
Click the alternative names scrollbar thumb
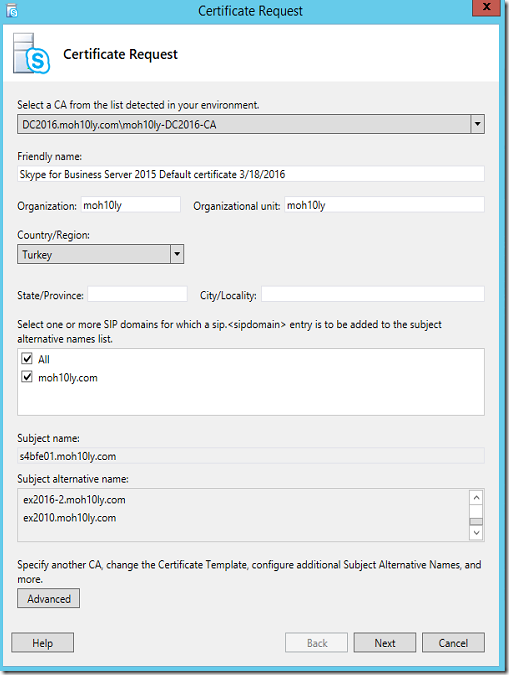(476, 522)
